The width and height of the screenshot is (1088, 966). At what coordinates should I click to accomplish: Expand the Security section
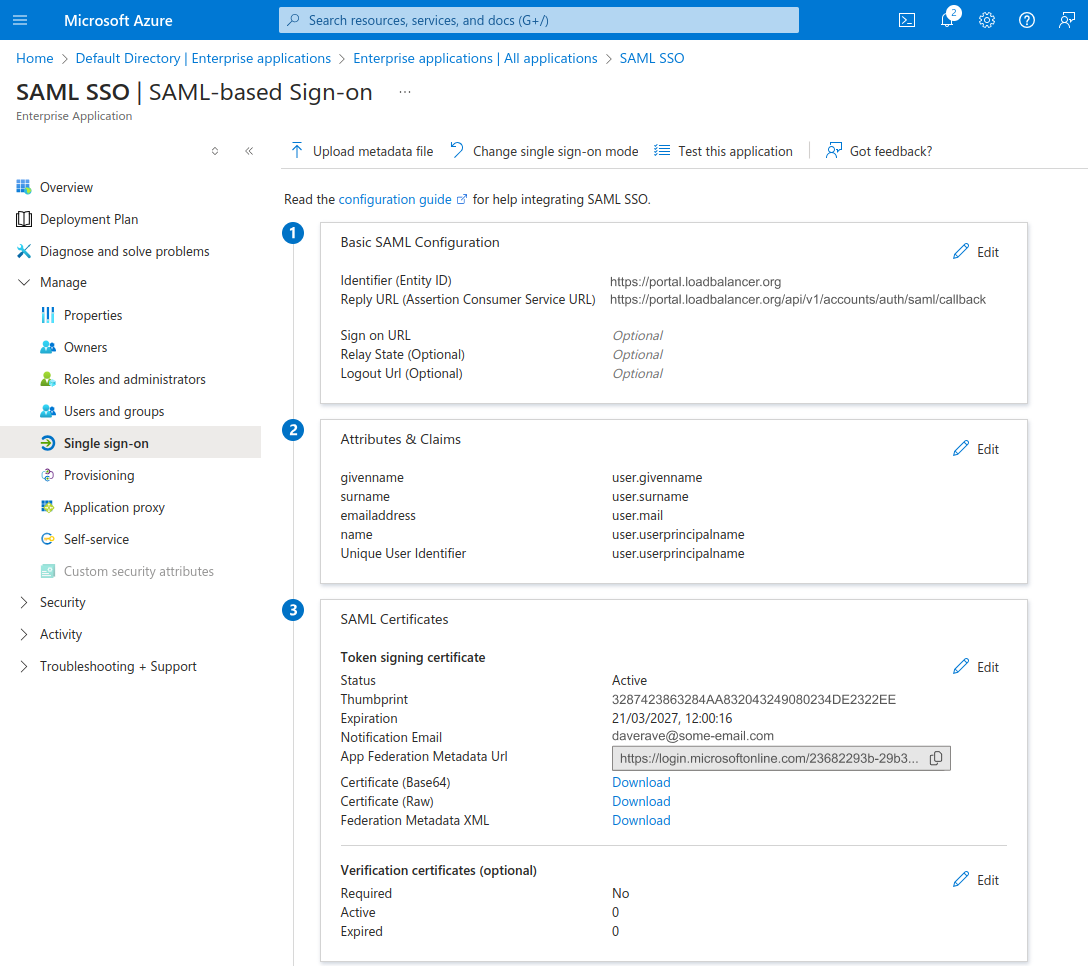pos(24,602)
